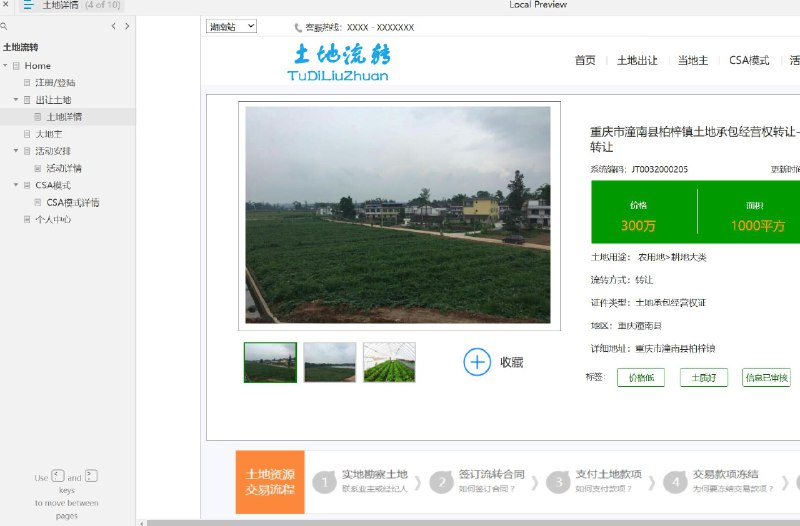Click the 信息已审核 tag button
This screenshot has width=800, height=526.
[x=766, y=378]
